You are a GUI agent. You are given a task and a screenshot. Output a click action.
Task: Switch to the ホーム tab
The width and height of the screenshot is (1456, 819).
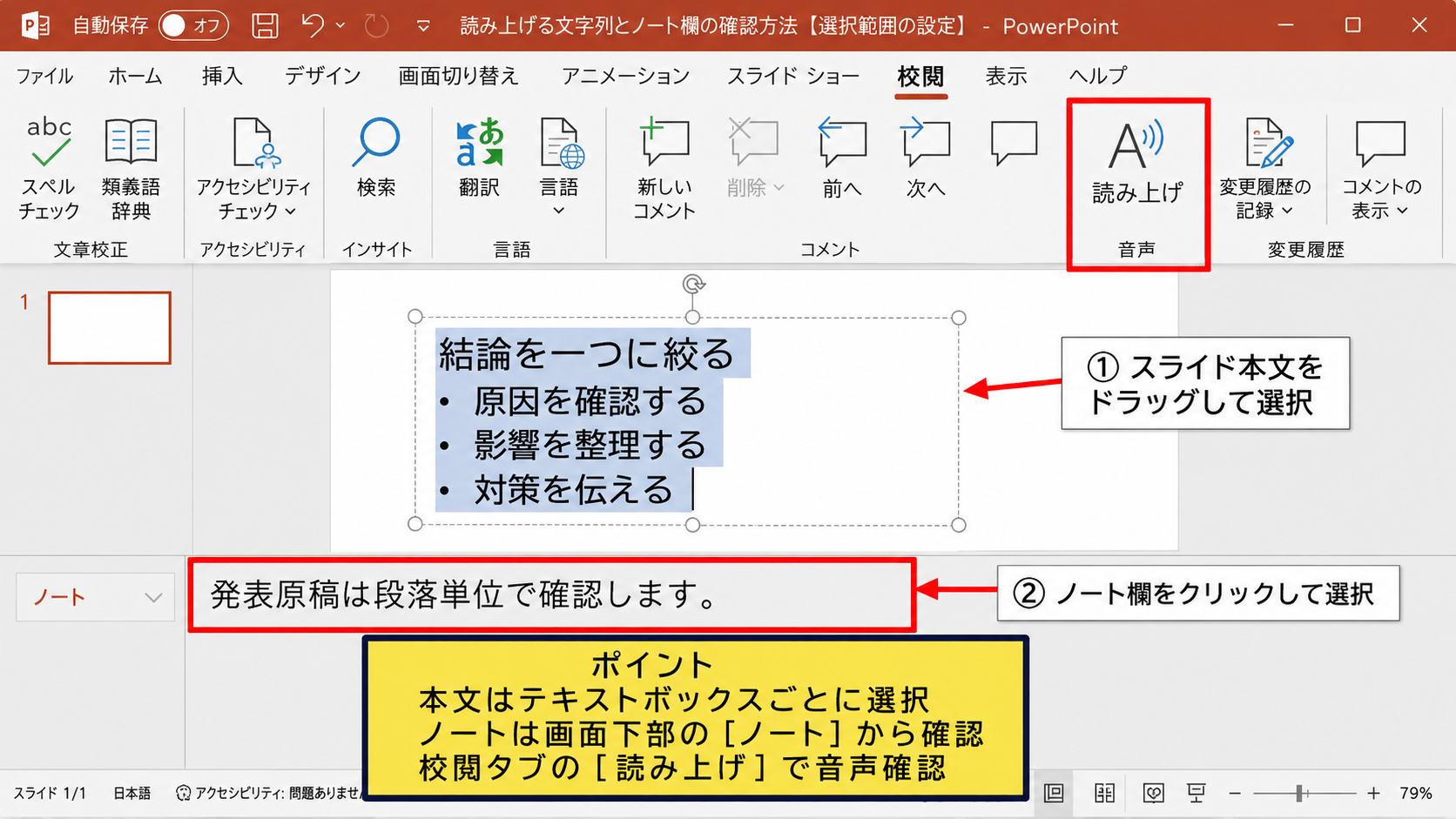pyautogui.click(x=135, y=76)
